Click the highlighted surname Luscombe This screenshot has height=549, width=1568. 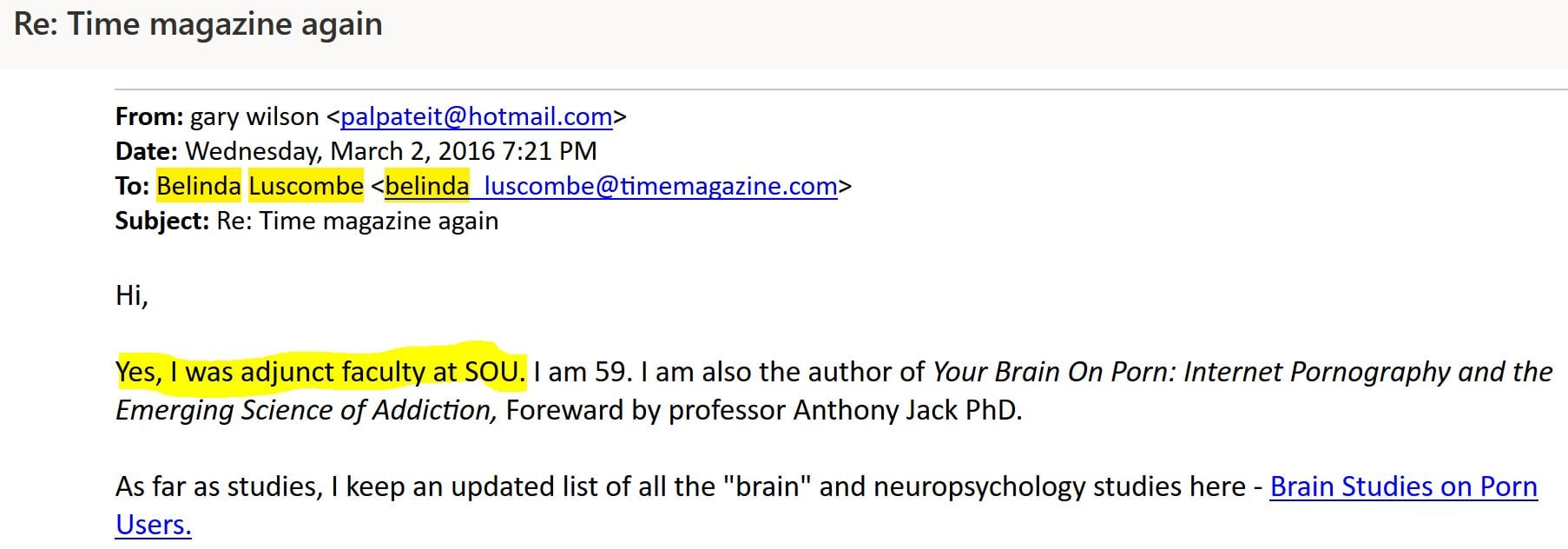pos(306,186)
